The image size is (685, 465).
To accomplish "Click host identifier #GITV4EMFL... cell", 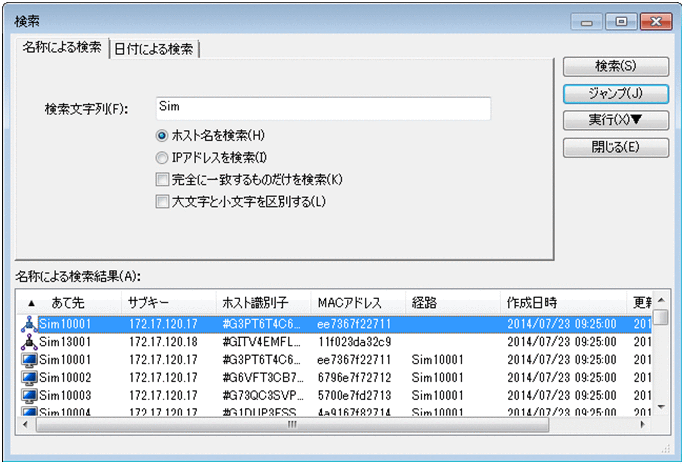I will tap(261, 342).
